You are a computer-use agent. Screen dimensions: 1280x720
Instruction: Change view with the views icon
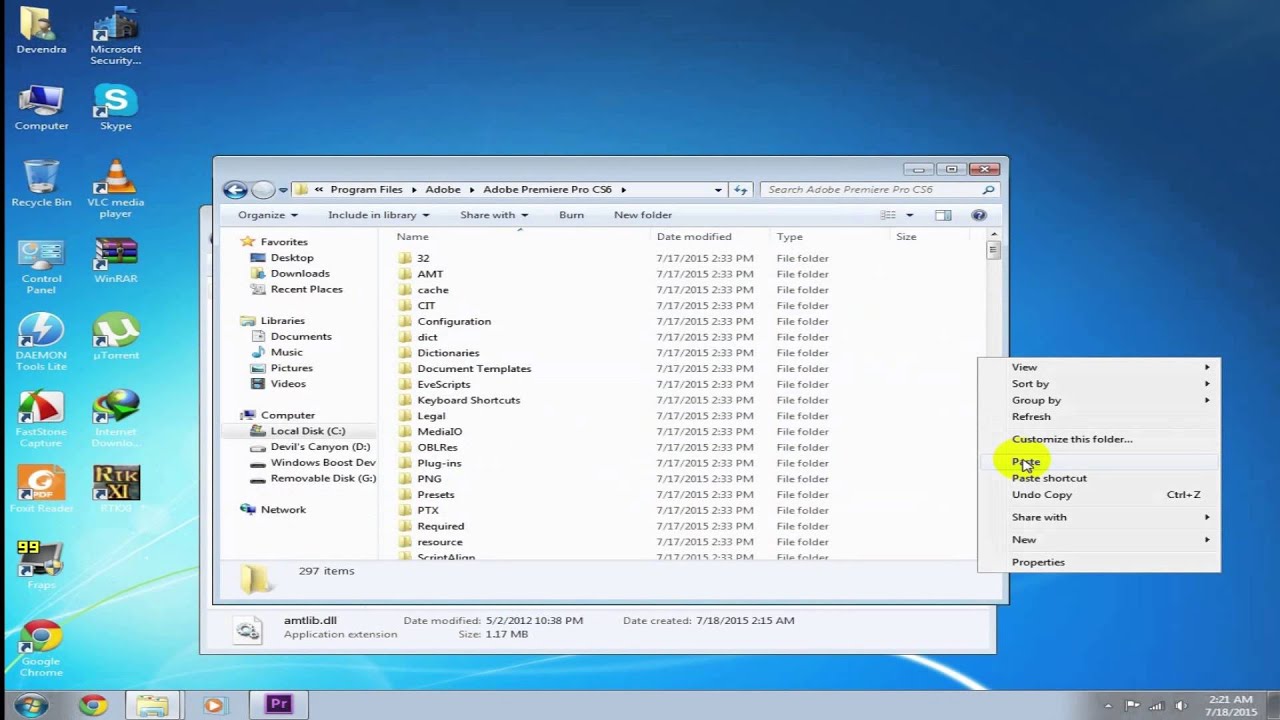point(887,215)
